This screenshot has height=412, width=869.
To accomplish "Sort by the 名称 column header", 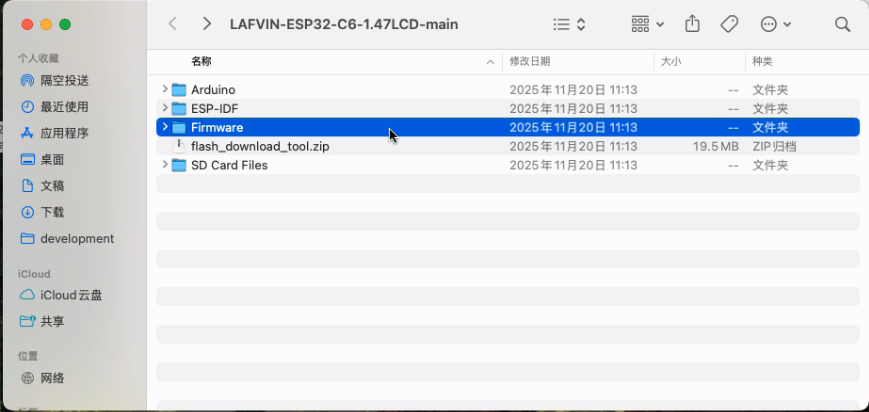I will pos(201,62).
